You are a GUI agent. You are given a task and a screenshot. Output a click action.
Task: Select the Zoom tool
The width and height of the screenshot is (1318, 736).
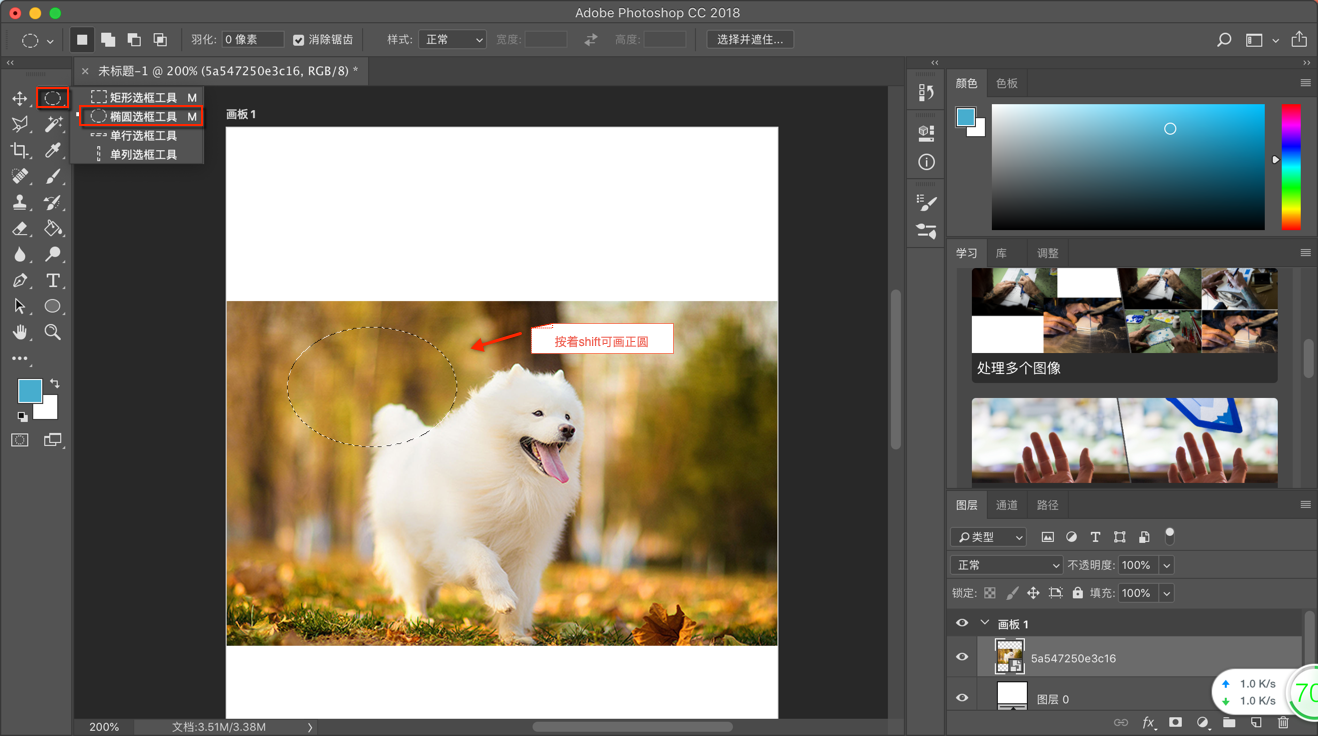click(x=53, y=333)
